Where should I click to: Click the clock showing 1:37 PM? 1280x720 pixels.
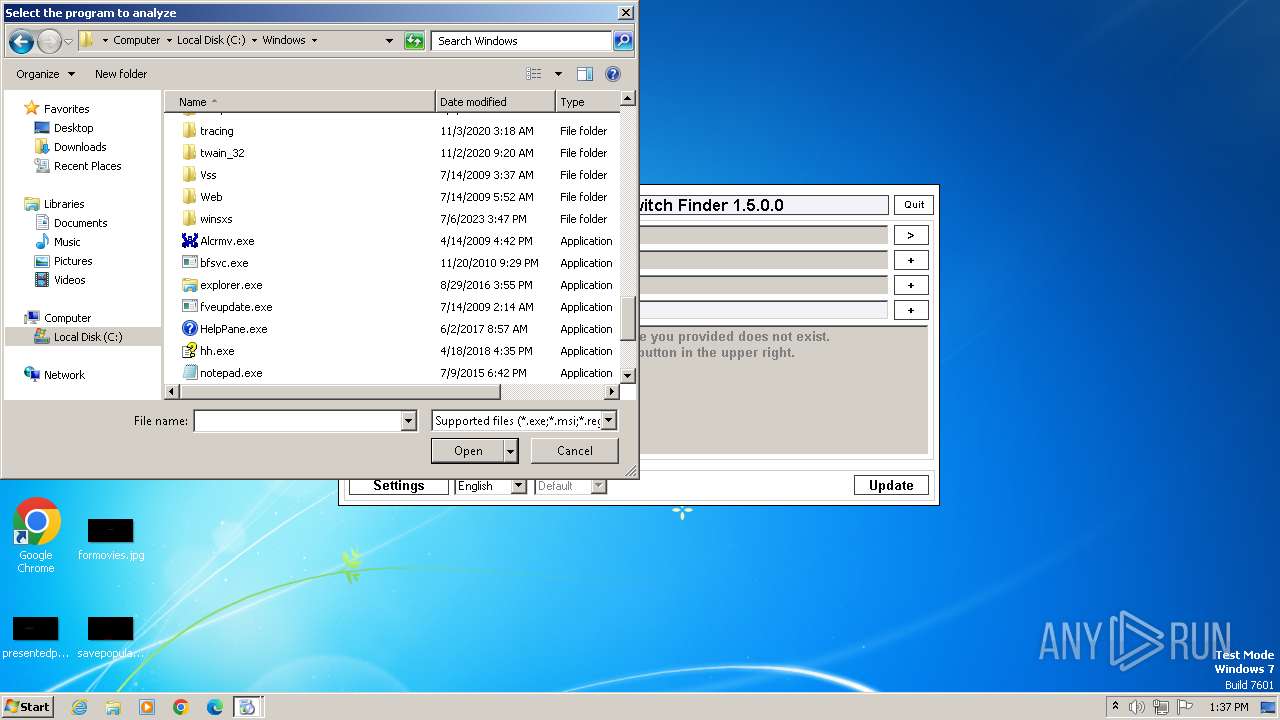[1228, 707]
